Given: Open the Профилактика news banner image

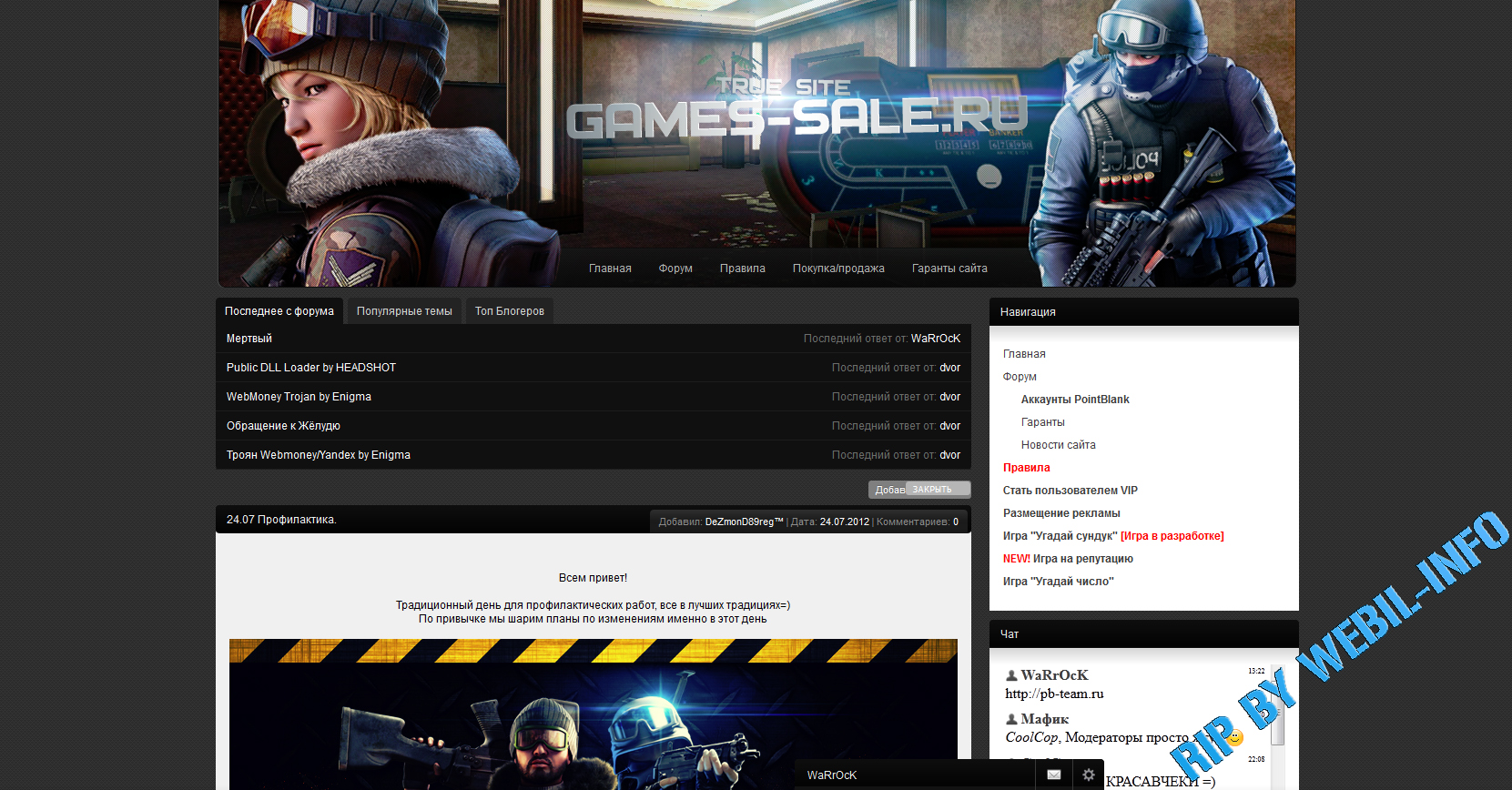Looking at the screenshot, I should tap(594, 714).
